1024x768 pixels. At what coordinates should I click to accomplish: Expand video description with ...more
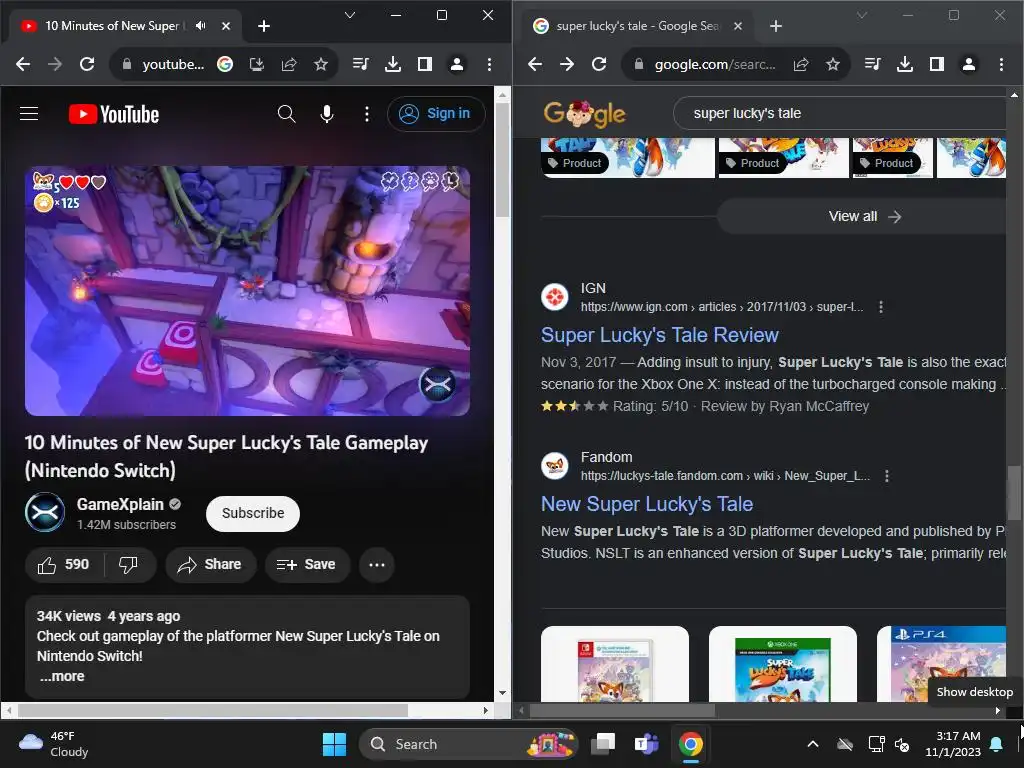(x=62, y=677)
